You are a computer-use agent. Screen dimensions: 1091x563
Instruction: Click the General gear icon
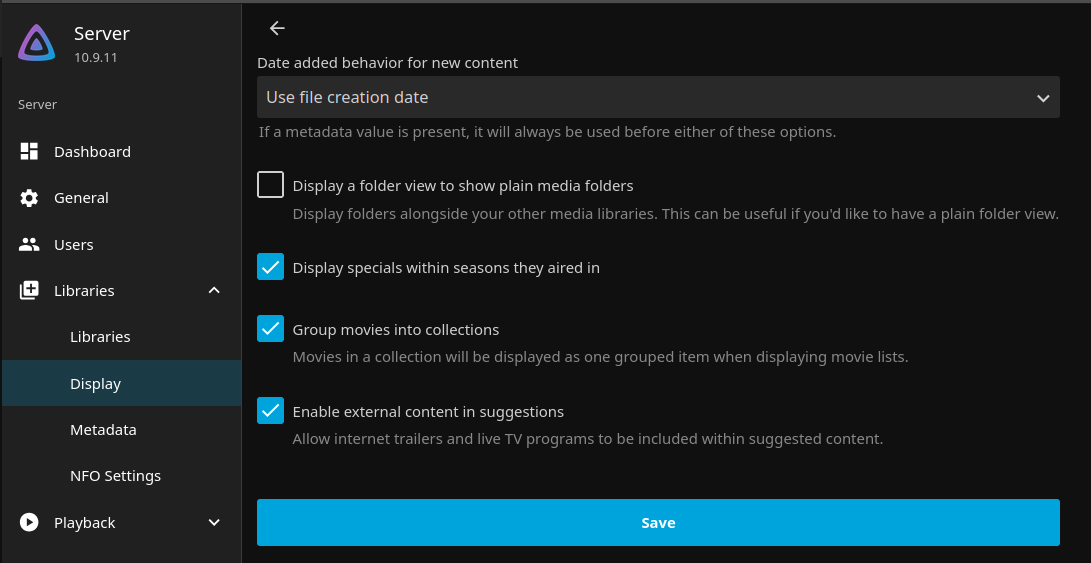coord(29,198)
